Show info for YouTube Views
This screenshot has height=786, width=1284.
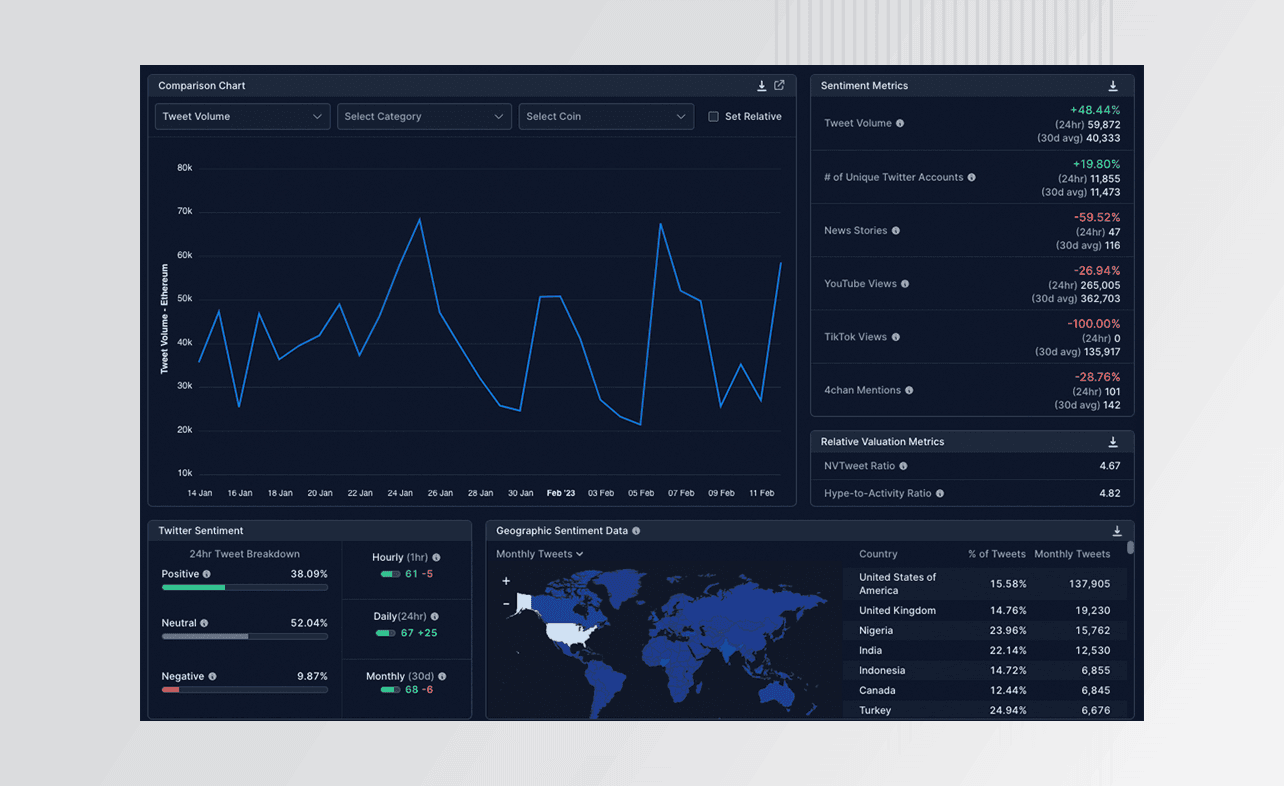click(905, 284)
